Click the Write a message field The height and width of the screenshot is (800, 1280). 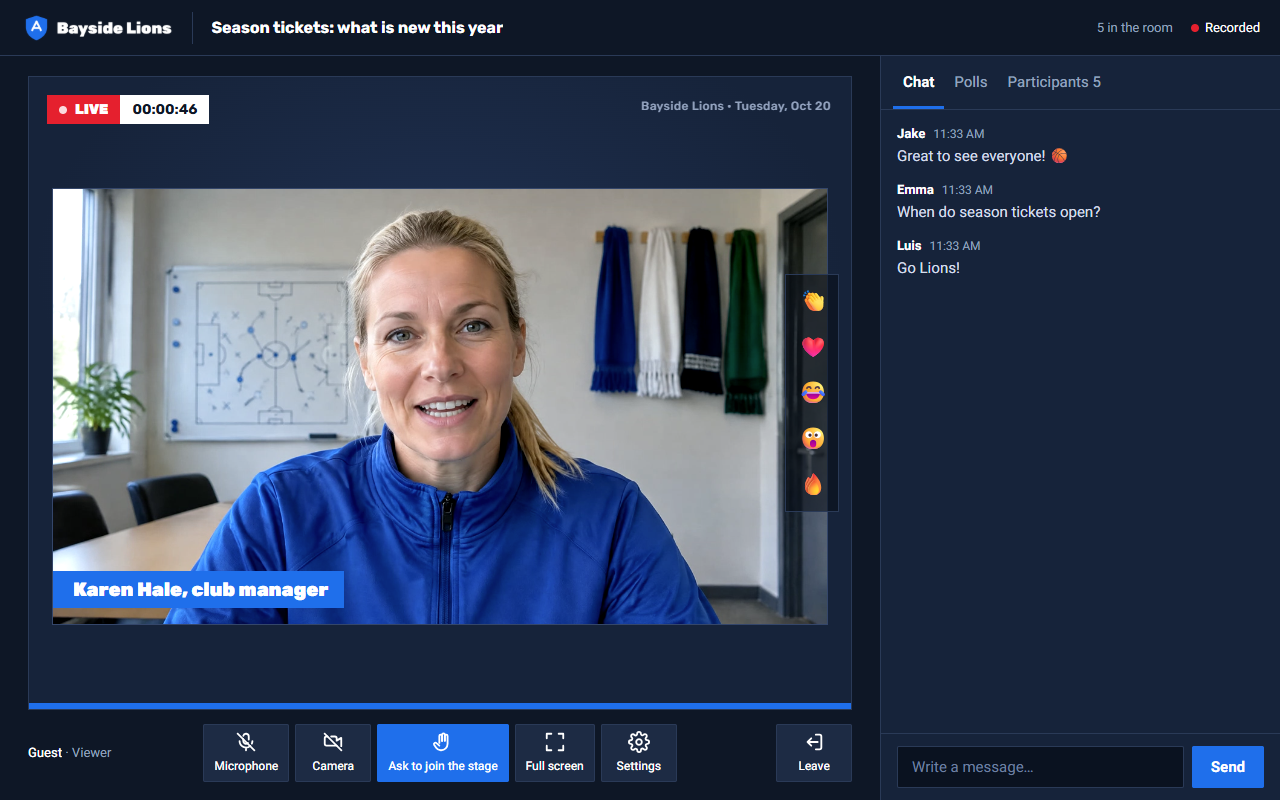click(x=1040, y=767)
